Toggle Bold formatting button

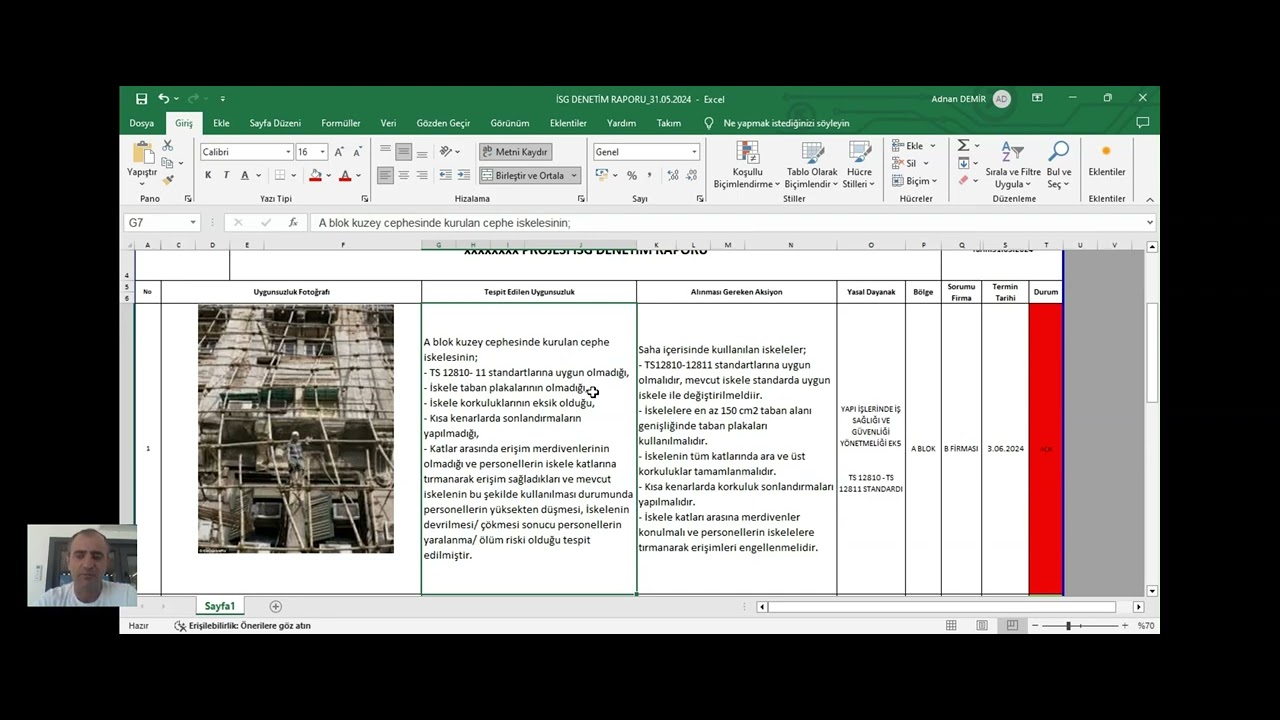(208, 175)
